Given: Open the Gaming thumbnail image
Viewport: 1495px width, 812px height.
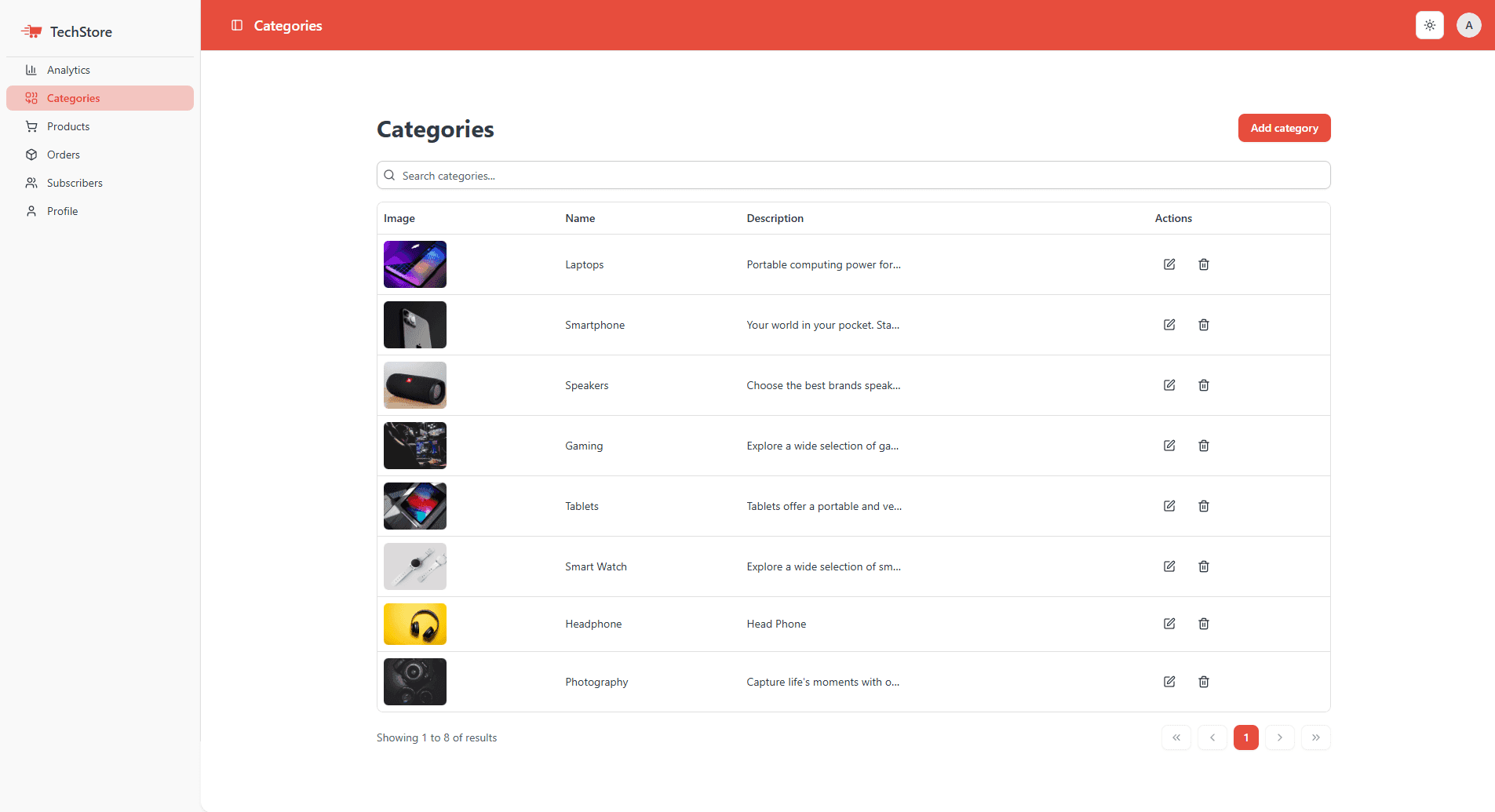Looking at the screenshot, I should click(415, 446).
